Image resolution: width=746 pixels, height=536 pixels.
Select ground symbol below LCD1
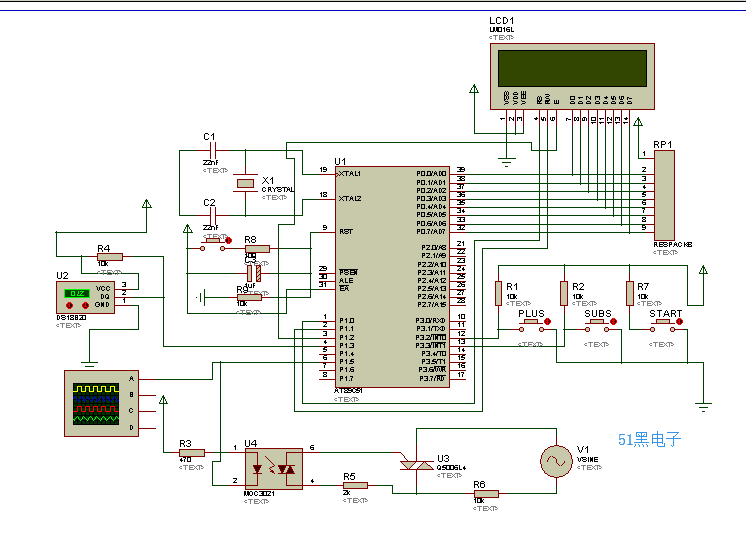point(507,162)
